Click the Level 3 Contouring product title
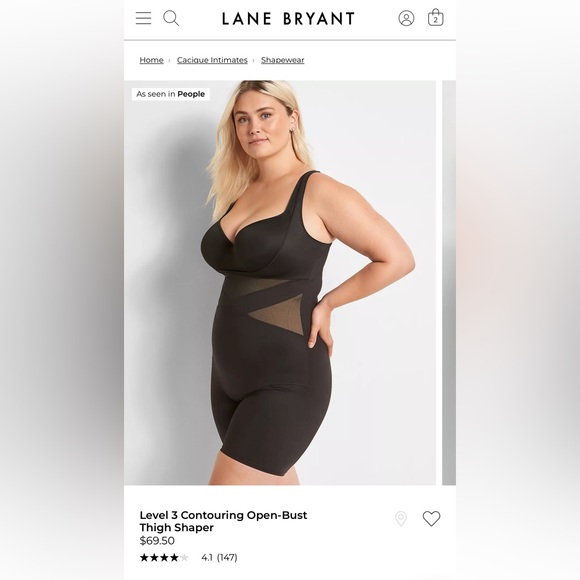This screenshot has width=580, height=580. (223, 521)
